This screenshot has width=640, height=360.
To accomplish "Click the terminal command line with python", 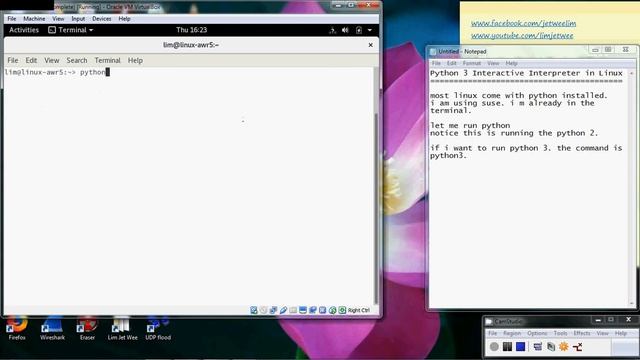I will tap(57, 72).
